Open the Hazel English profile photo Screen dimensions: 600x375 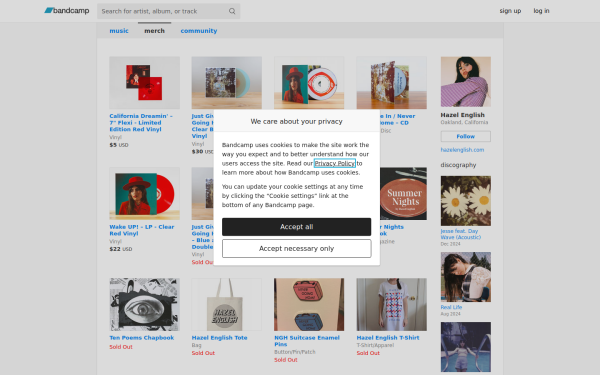pos(466,82)
